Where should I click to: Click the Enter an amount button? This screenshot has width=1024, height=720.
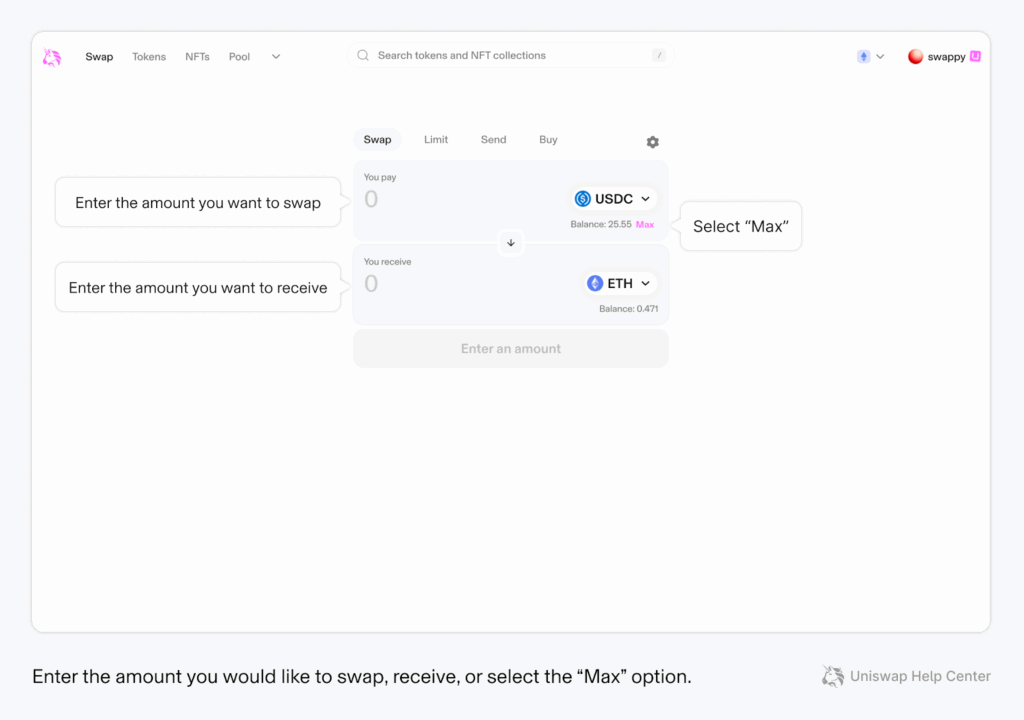click(x=510, y=349)
